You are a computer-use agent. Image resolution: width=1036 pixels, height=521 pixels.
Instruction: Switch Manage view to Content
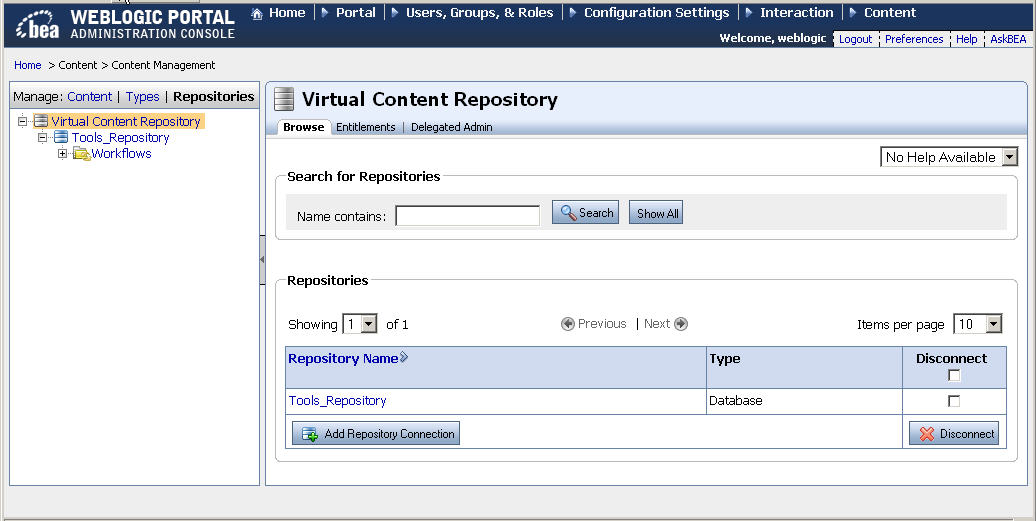click(x=89, y=97)
